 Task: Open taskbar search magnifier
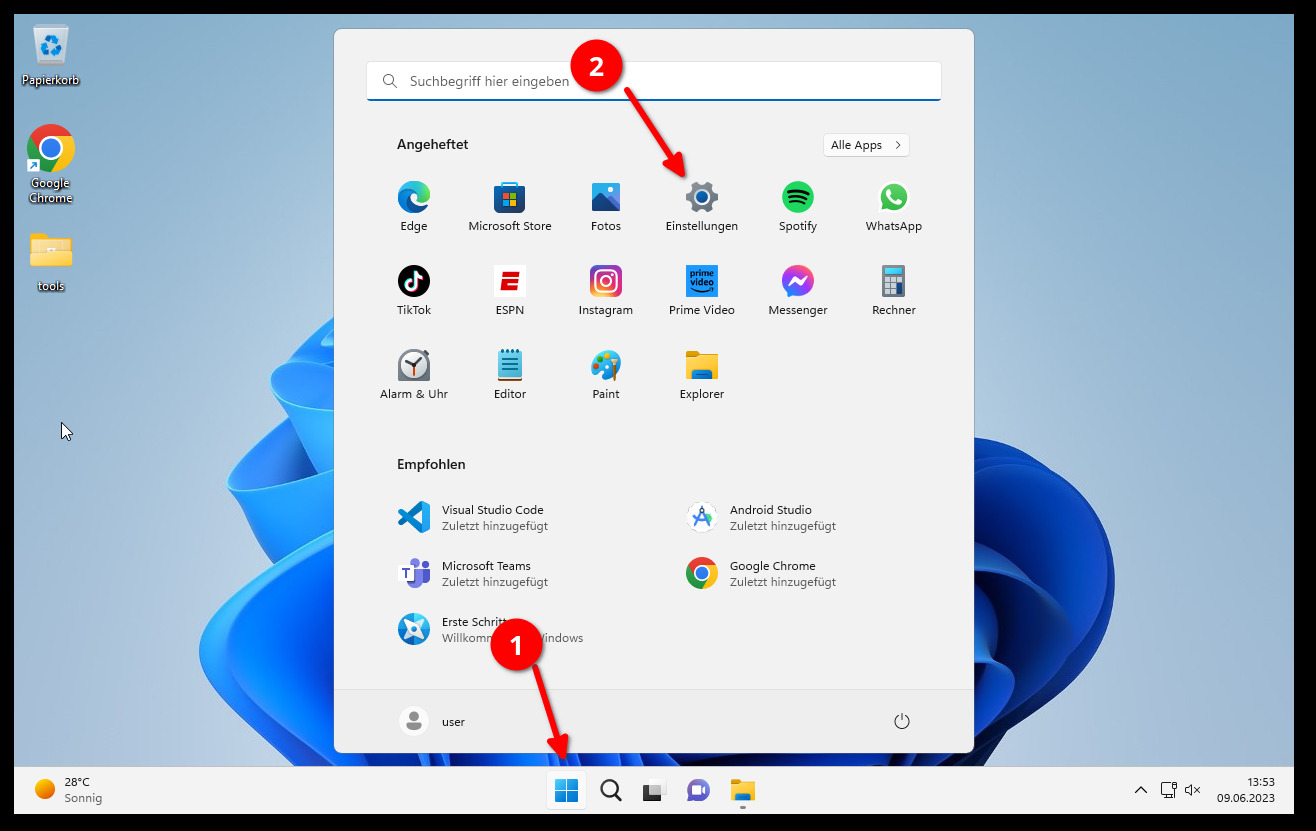pos(610,791)
